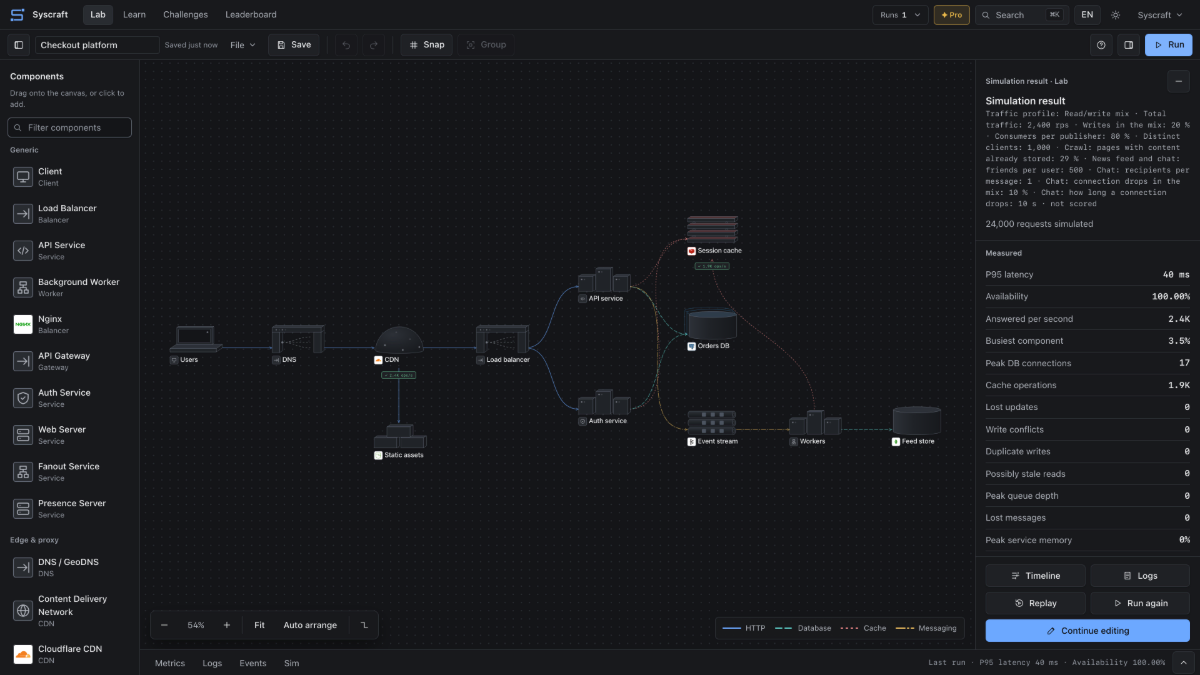
Task: Open the File dropdown menu
Action: click(x=243, y=45)
